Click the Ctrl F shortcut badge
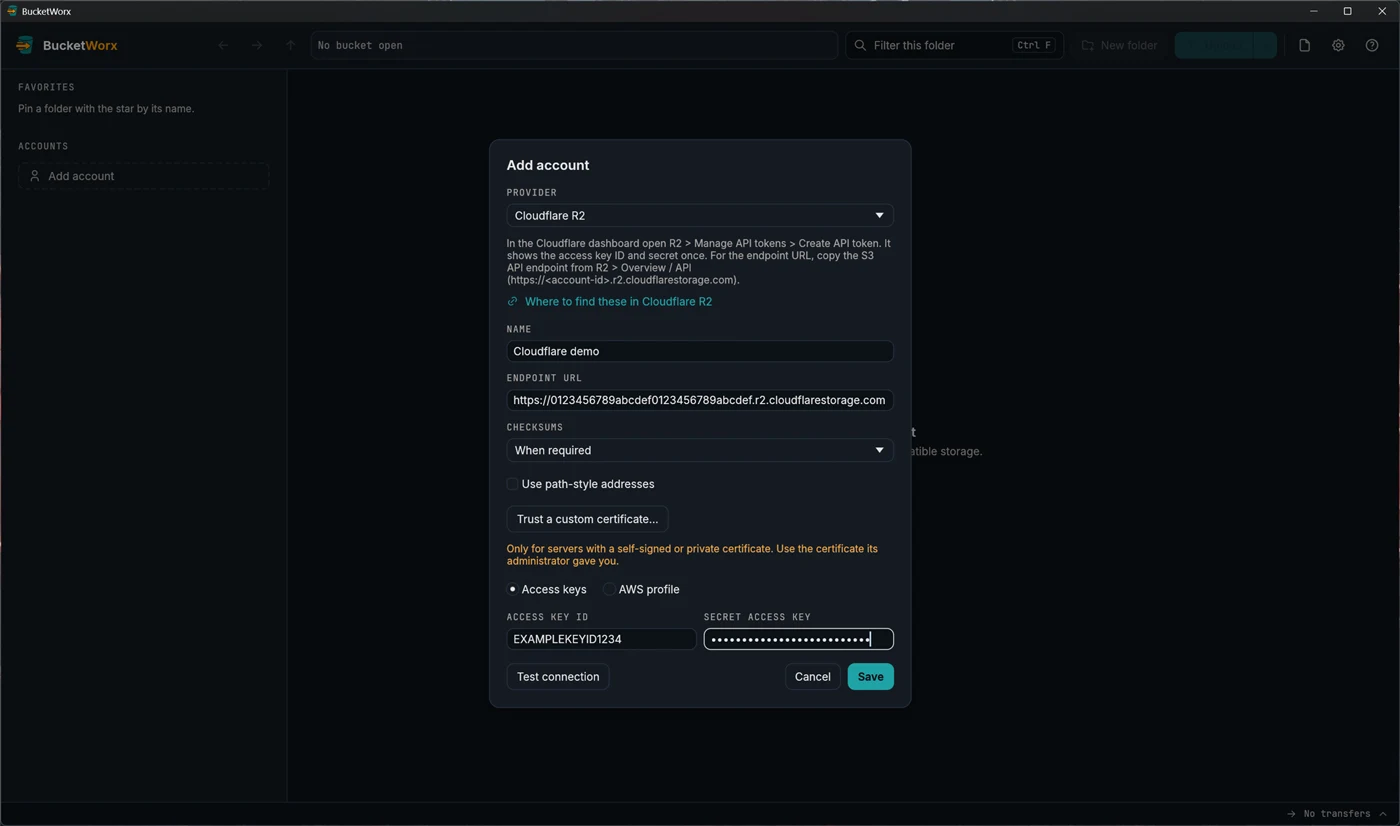This screenshot has width=1400, height=826. 1033,45
